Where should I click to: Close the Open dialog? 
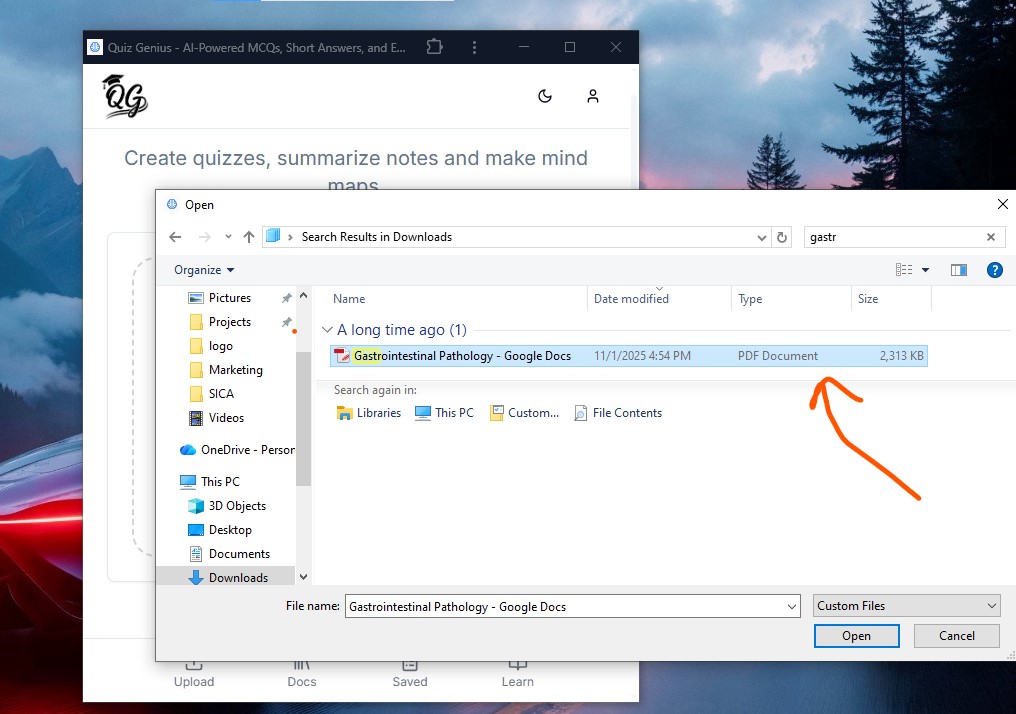1002,204
